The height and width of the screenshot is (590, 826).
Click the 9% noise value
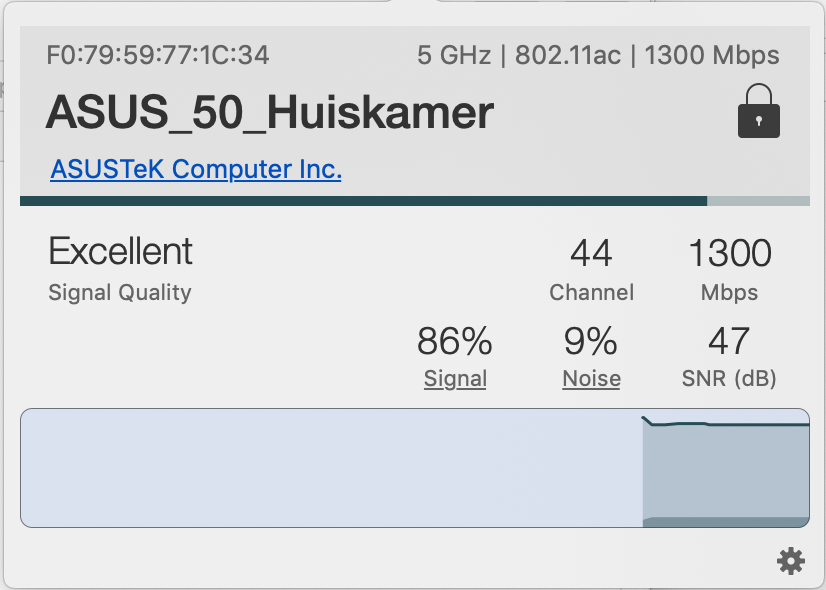click(591, 341)
